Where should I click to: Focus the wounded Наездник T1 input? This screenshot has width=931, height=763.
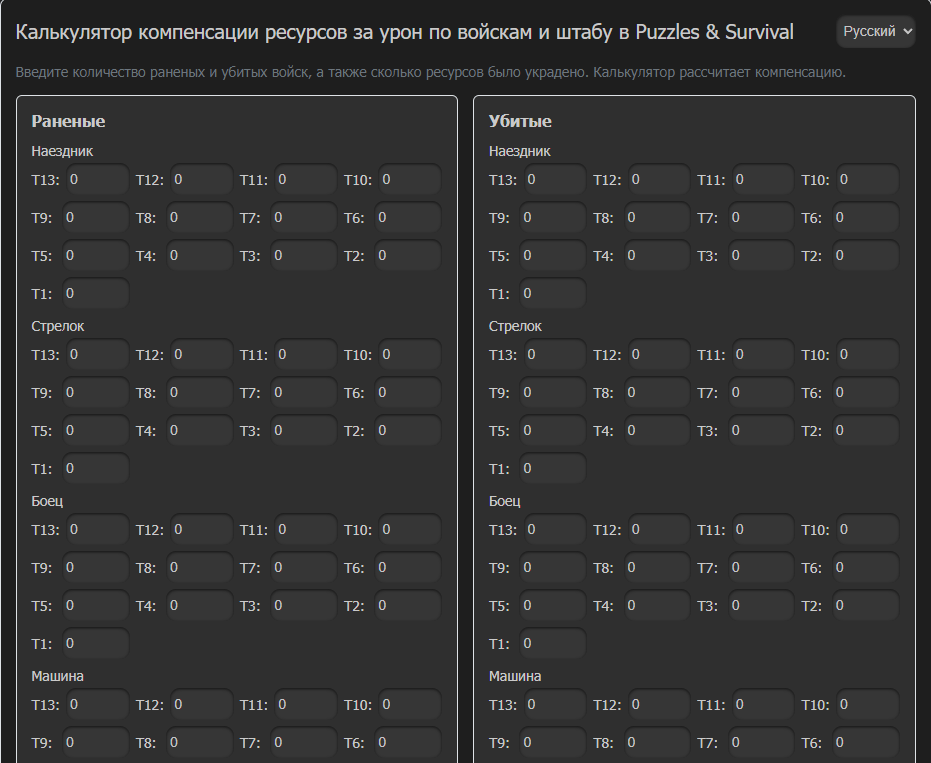pos(96,294)
